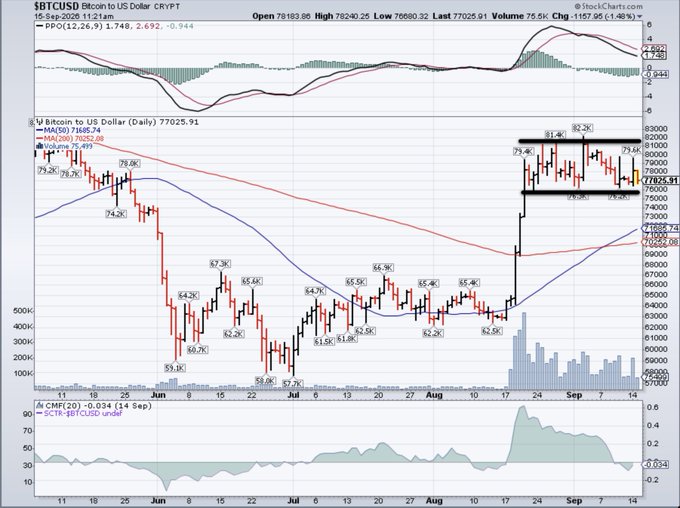This screenshot has width=680, height=508.
Task: Click the PPO histogram tag -0.944
Action: pyautogui.click(x=655, y=75)
